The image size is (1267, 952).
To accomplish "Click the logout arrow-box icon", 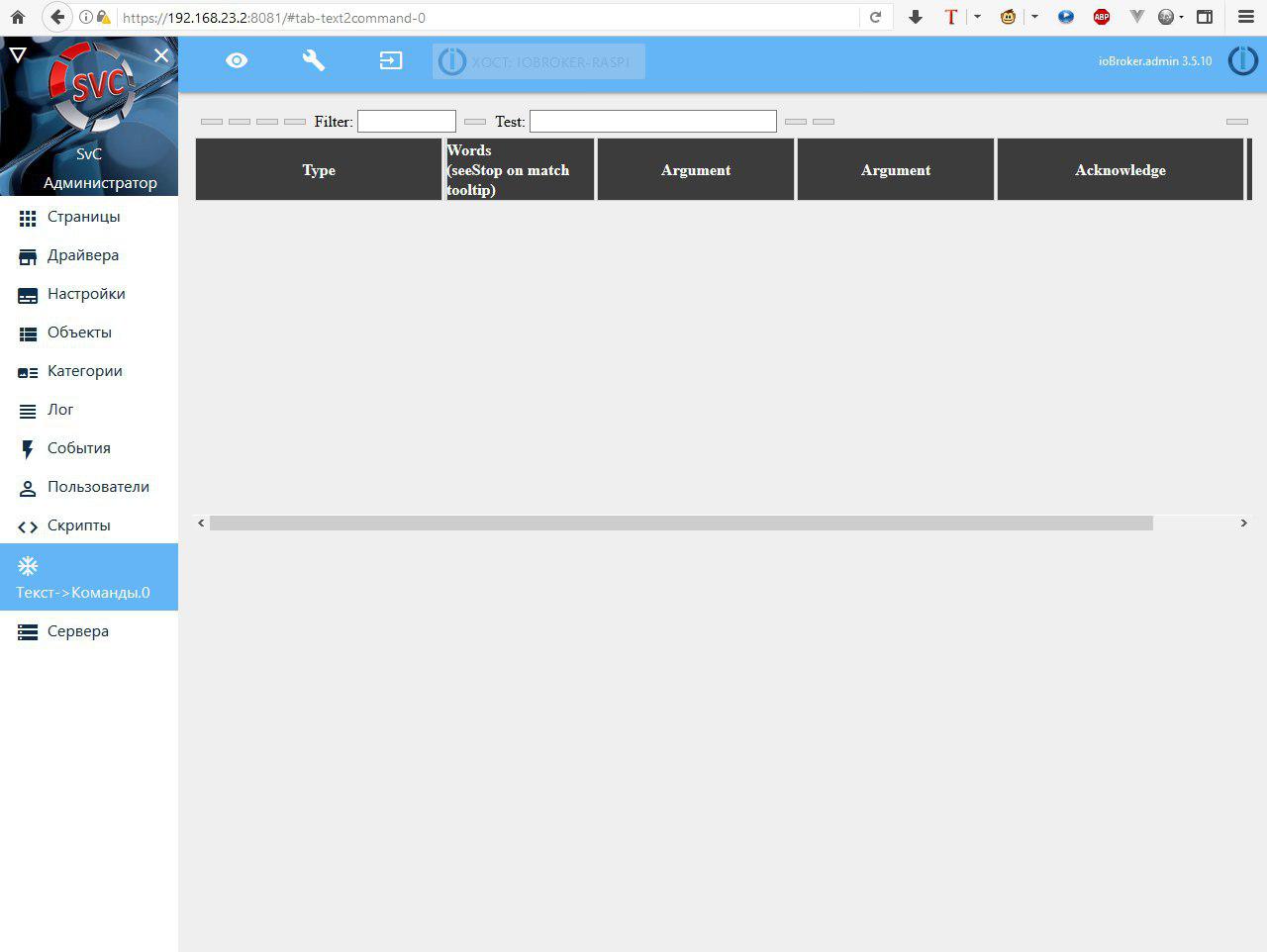I will click(x=391, y=61).
